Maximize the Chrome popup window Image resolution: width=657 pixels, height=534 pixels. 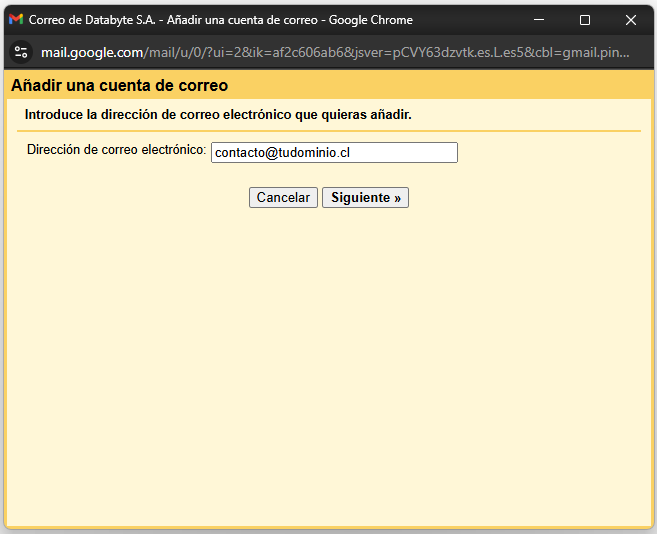pos(585,20)
